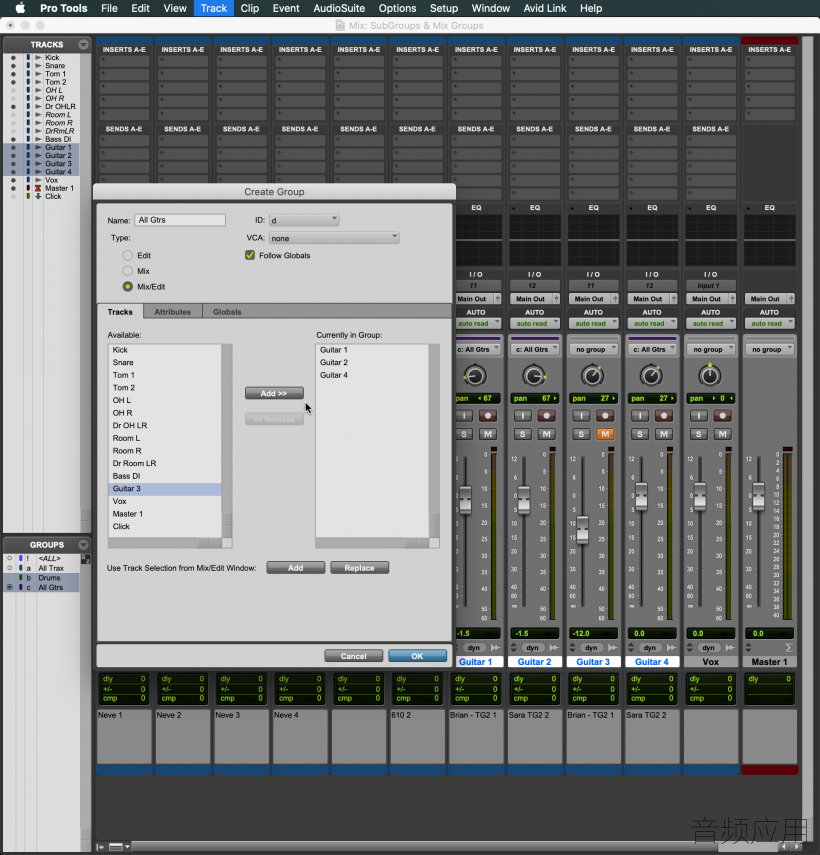Click OK in Create Group dialog
This screenshot has height=855, width=820.
point(417,656)
